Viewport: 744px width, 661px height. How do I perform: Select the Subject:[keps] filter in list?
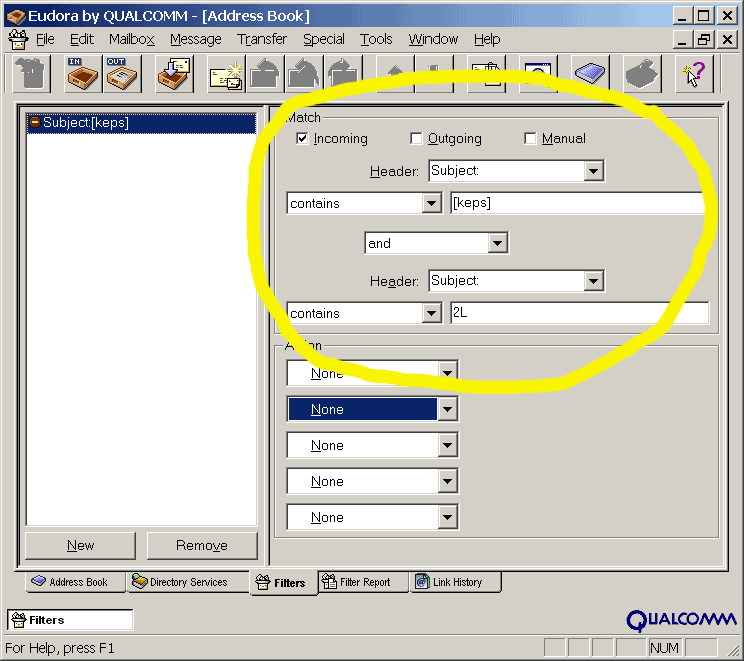point(141,123)
